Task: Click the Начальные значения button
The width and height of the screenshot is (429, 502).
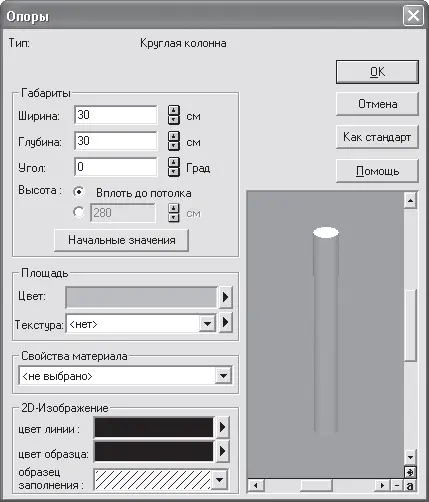Action: (x=121, y=240)
